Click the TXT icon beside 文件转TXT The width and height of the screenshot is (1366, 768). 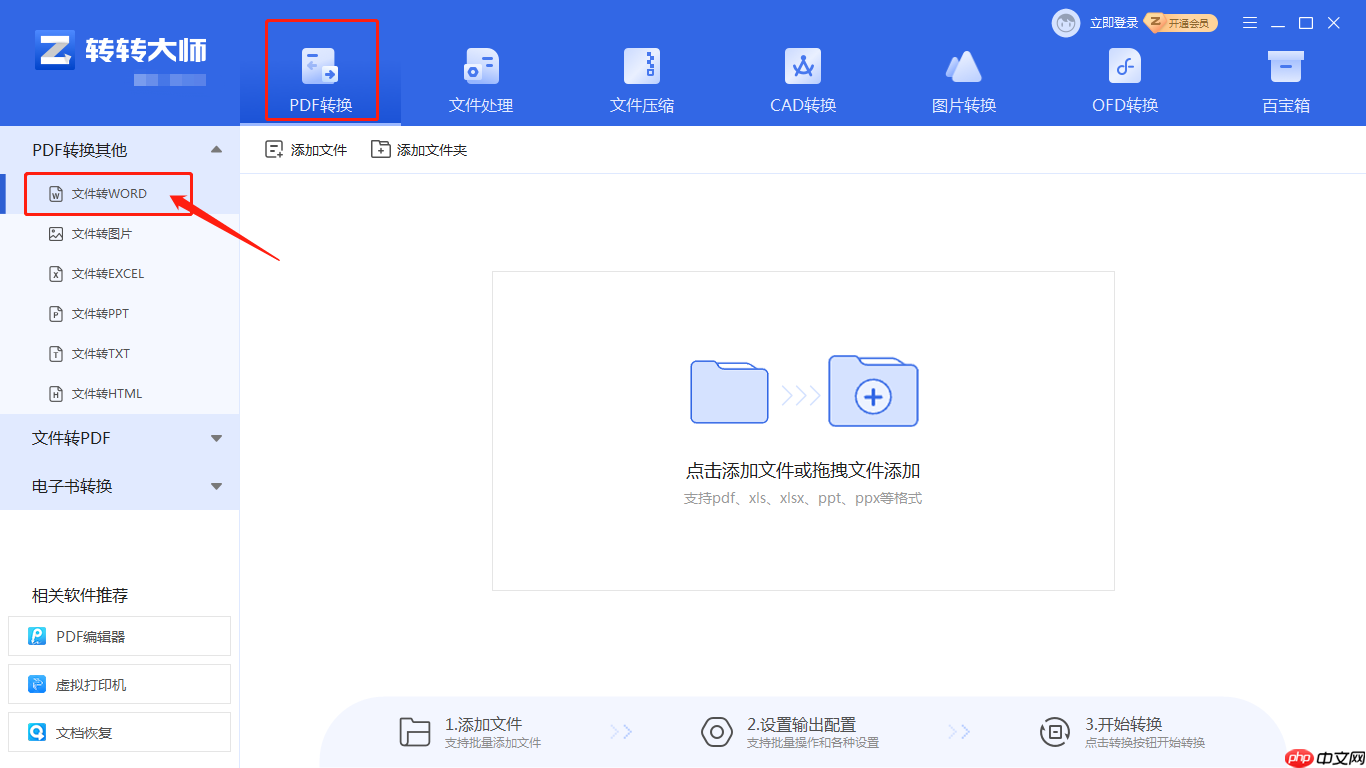[56, 354]
